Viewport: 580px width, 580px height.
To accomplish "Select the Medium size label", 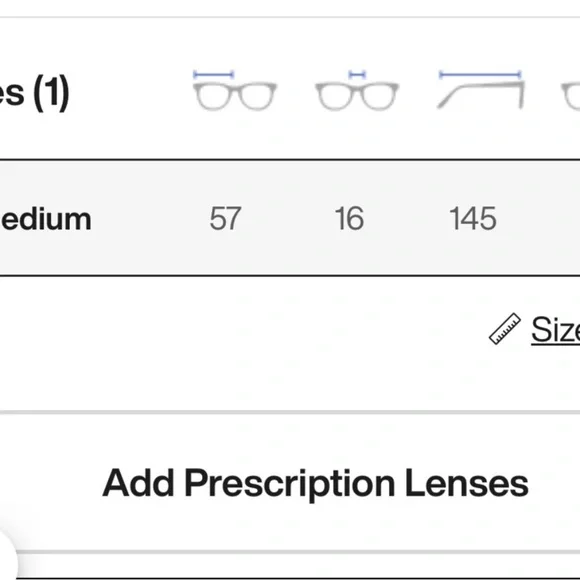I will coord(45,219).
